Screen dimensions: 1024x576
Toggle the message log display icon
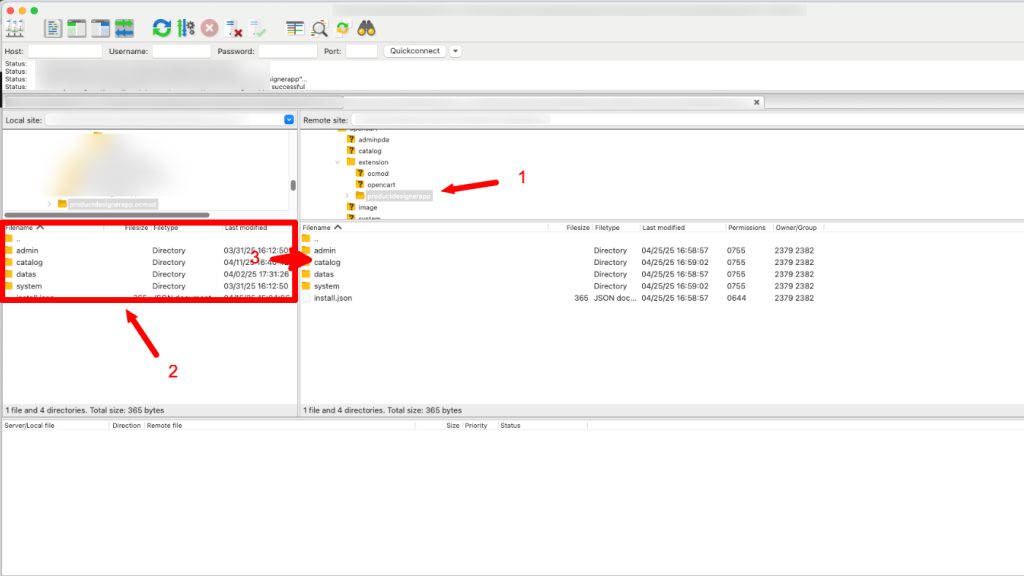pyautogui.click(x=53, y=28)
